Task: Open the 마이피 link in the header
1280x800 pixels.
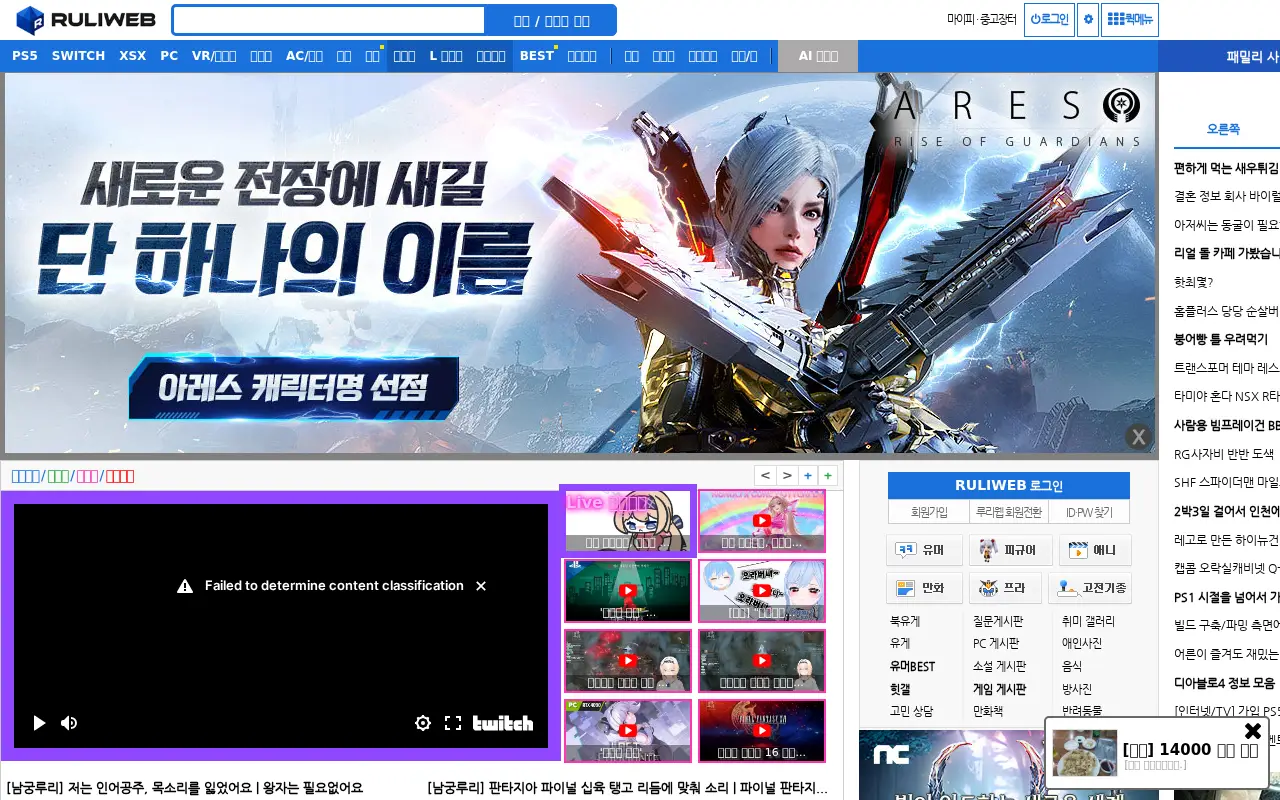Action: coord(960,19)
